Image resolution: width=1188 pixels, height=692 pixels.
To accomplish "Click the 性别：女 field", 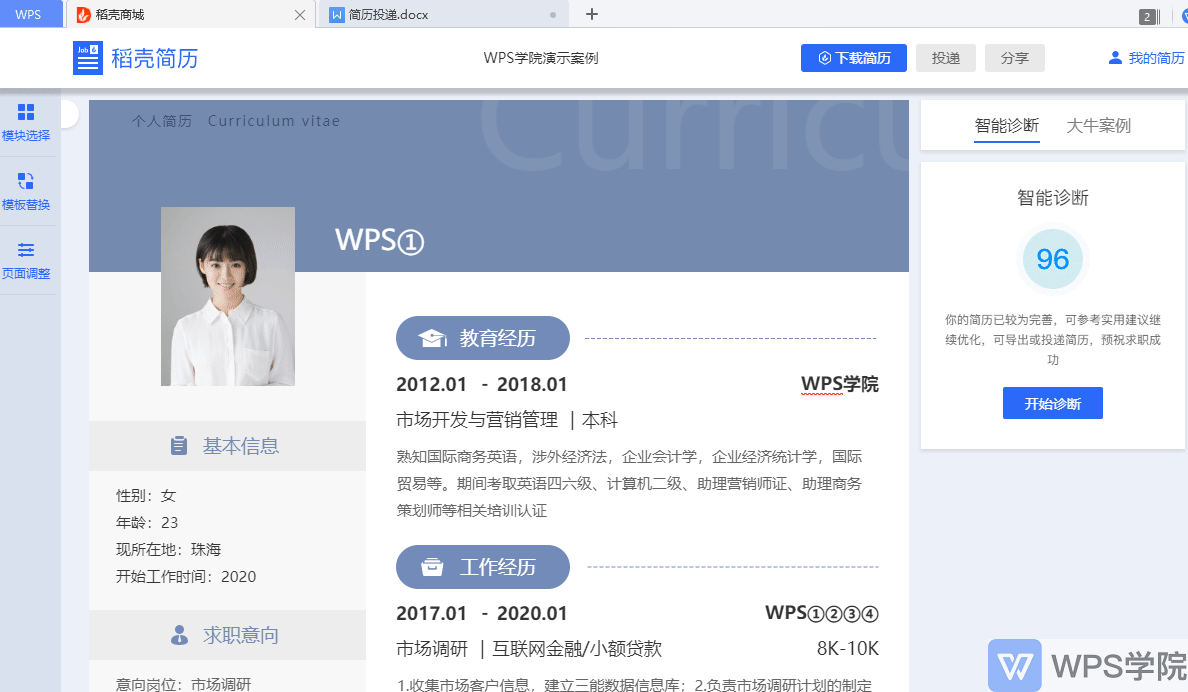I will 145,496.
